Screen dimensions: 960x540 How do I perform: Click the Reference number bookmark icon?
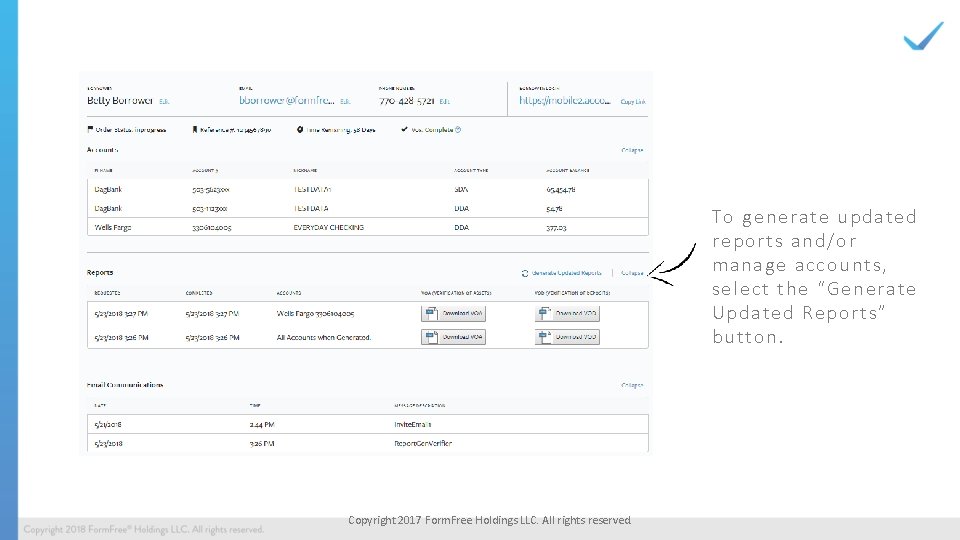(195, 129)
